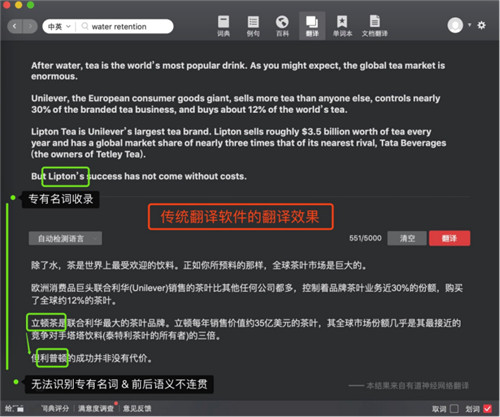Screen dimensions: 500x417
Task: Open the settings gear icon
Action: tap(481, 25)
